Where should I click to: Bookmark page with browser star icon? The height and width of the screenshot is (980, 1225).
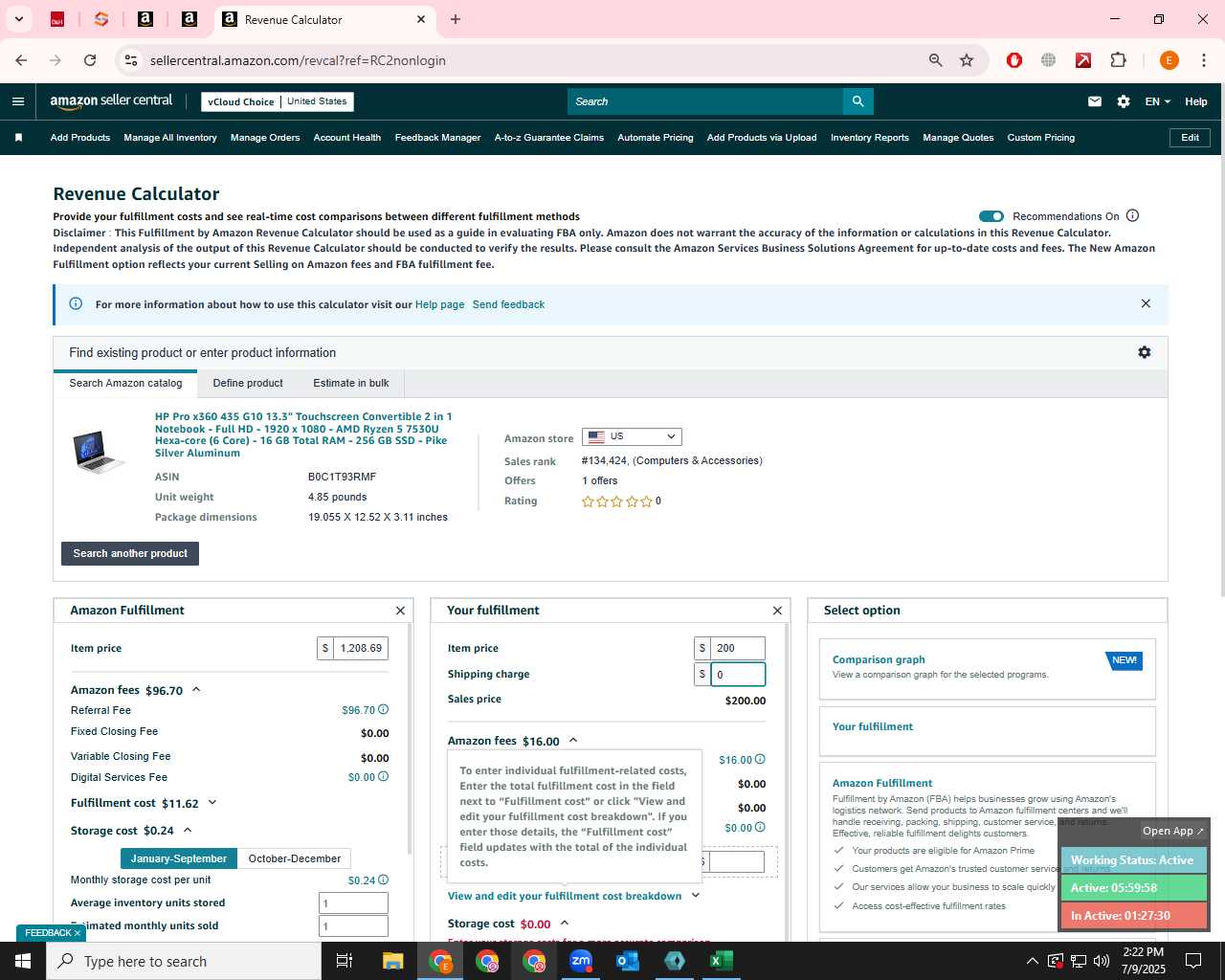pyautogui.click(x=967, y=60)
